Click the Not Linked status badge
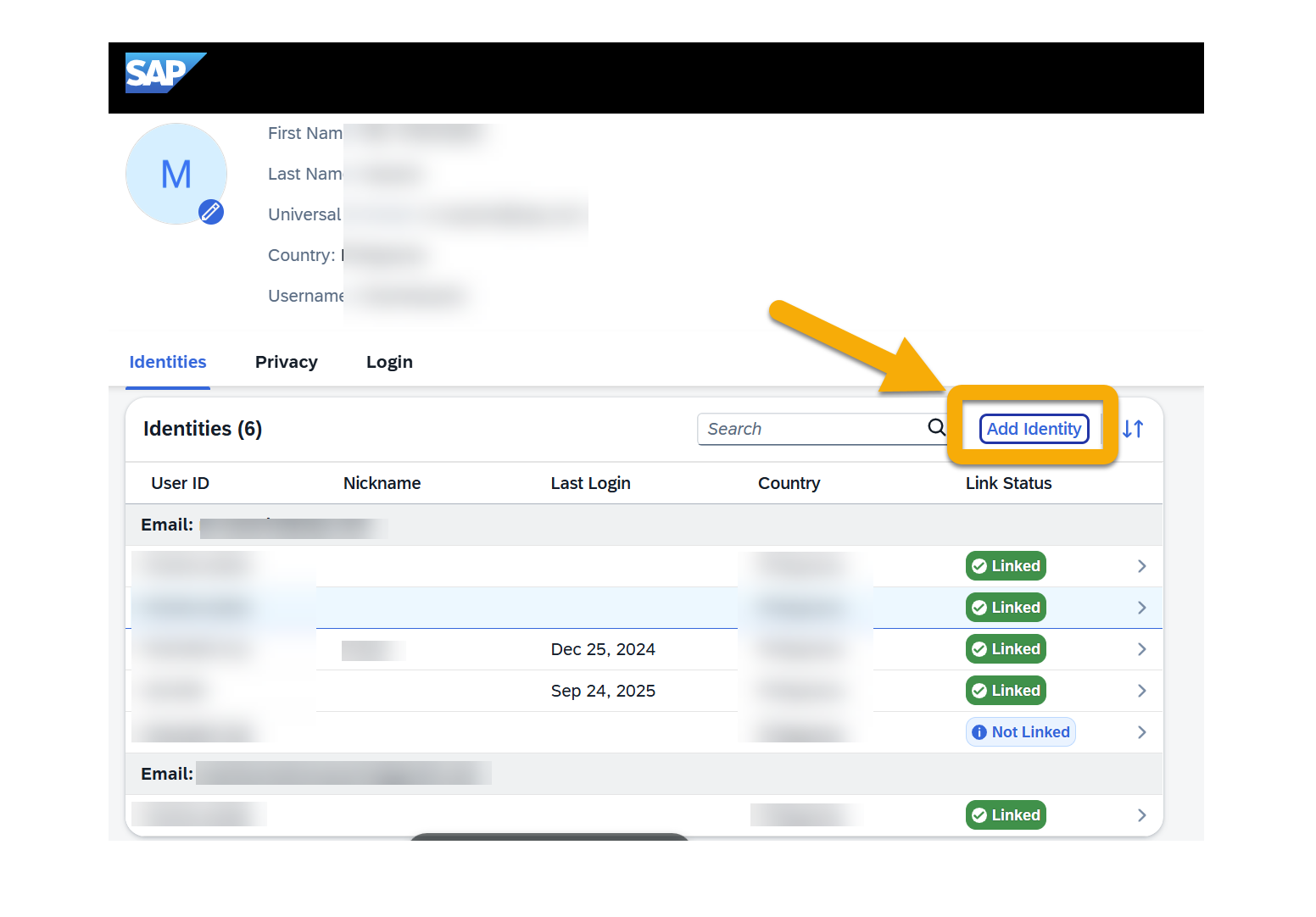This screenshot has height=917, width=1316. [1020, 732]
